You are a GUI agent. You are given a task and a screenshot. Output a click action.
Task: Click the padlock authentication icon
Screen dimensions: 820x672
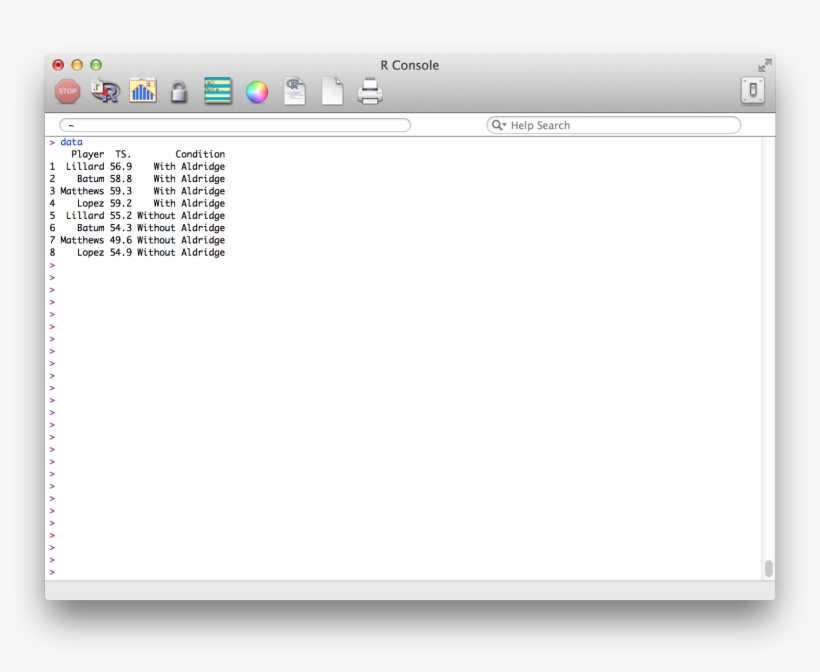click(179, 92)
